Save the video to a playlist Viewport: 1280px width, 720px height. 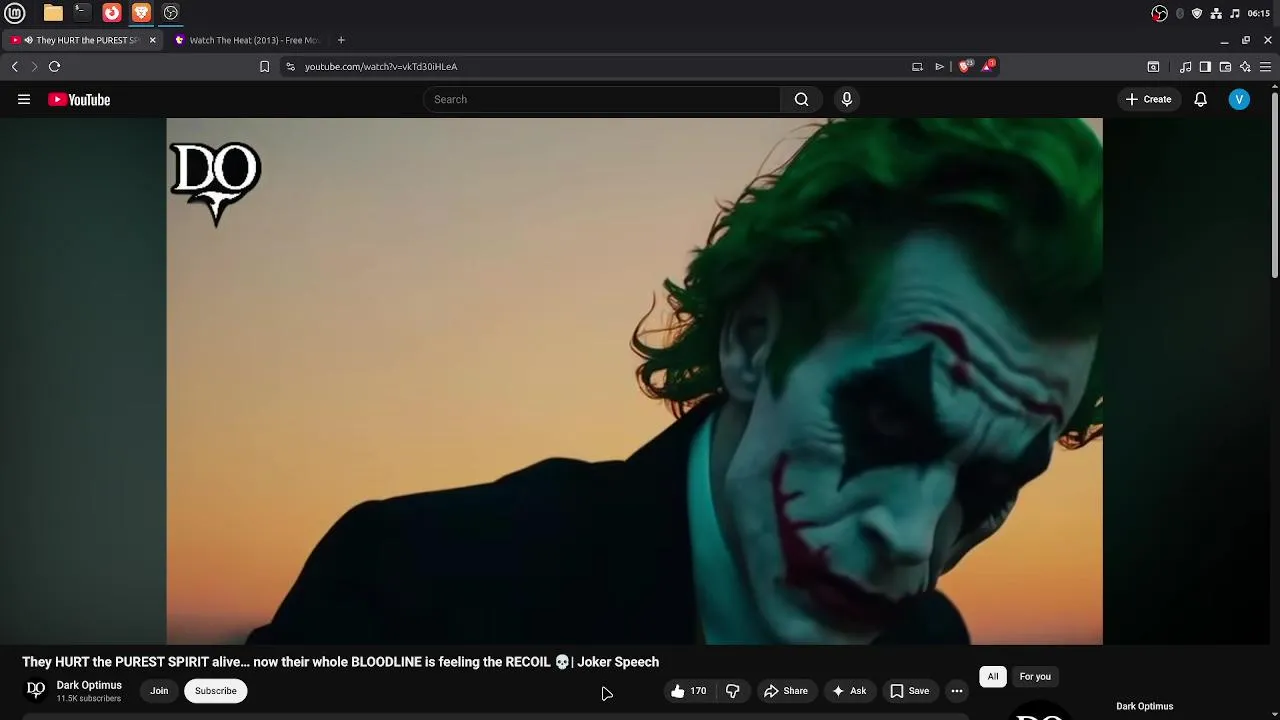(x=910, y=691)
